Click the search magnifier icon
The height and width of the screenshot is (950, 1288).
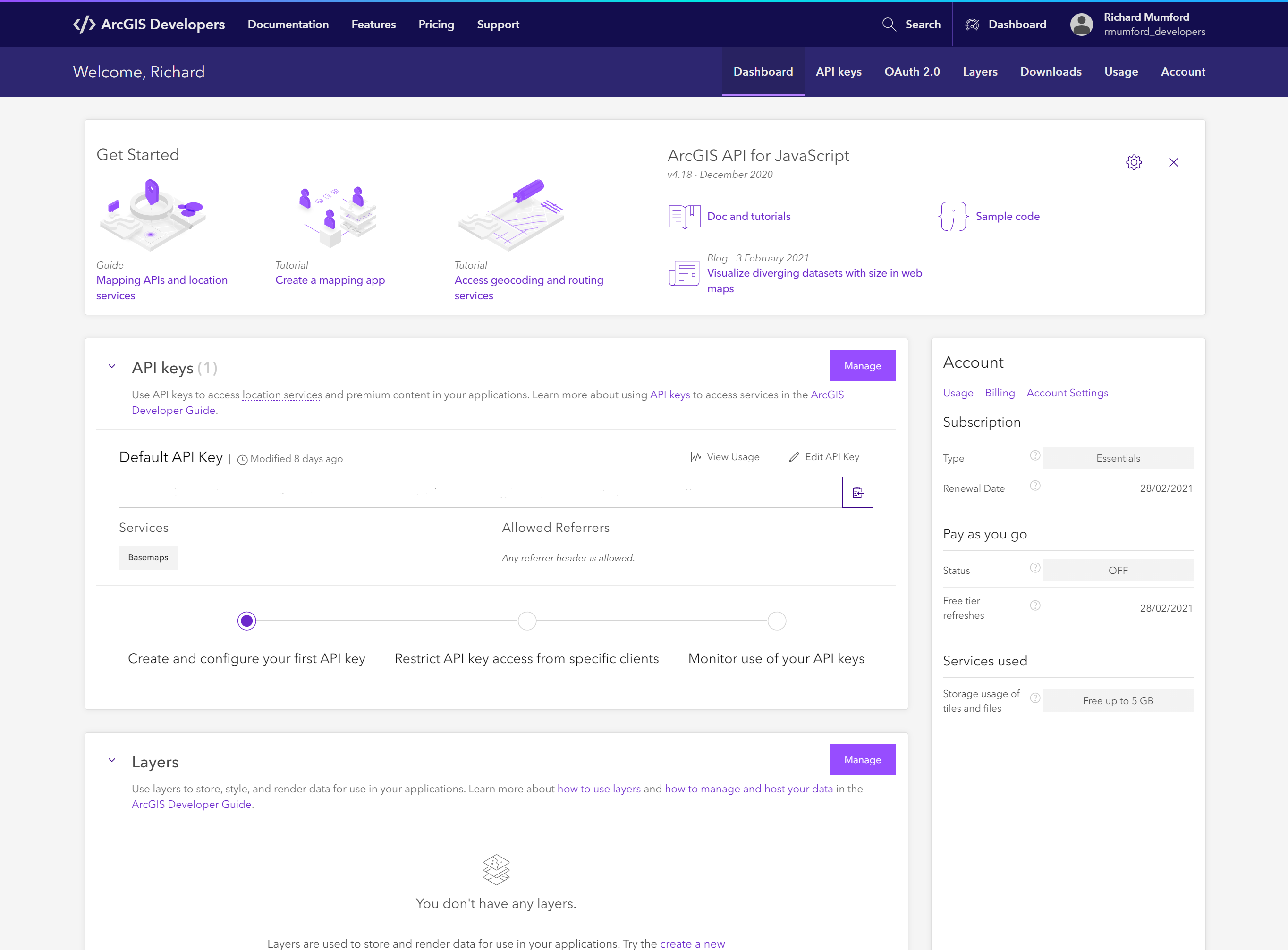(889, 24)
